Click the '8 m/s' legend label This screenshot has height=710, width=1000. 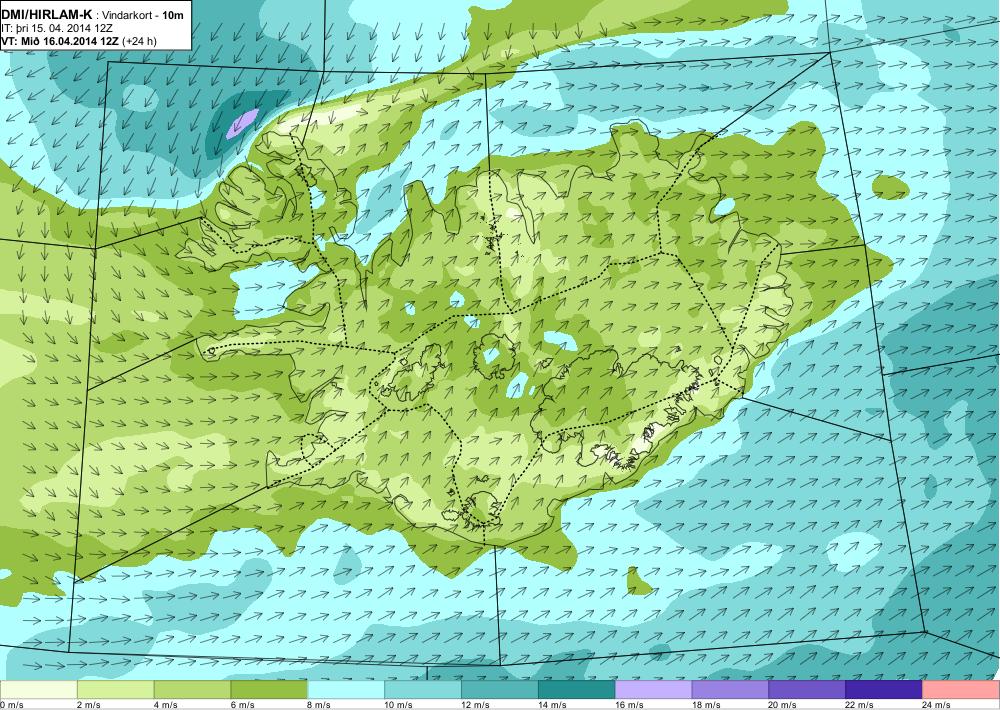click(x=320, y=705)
